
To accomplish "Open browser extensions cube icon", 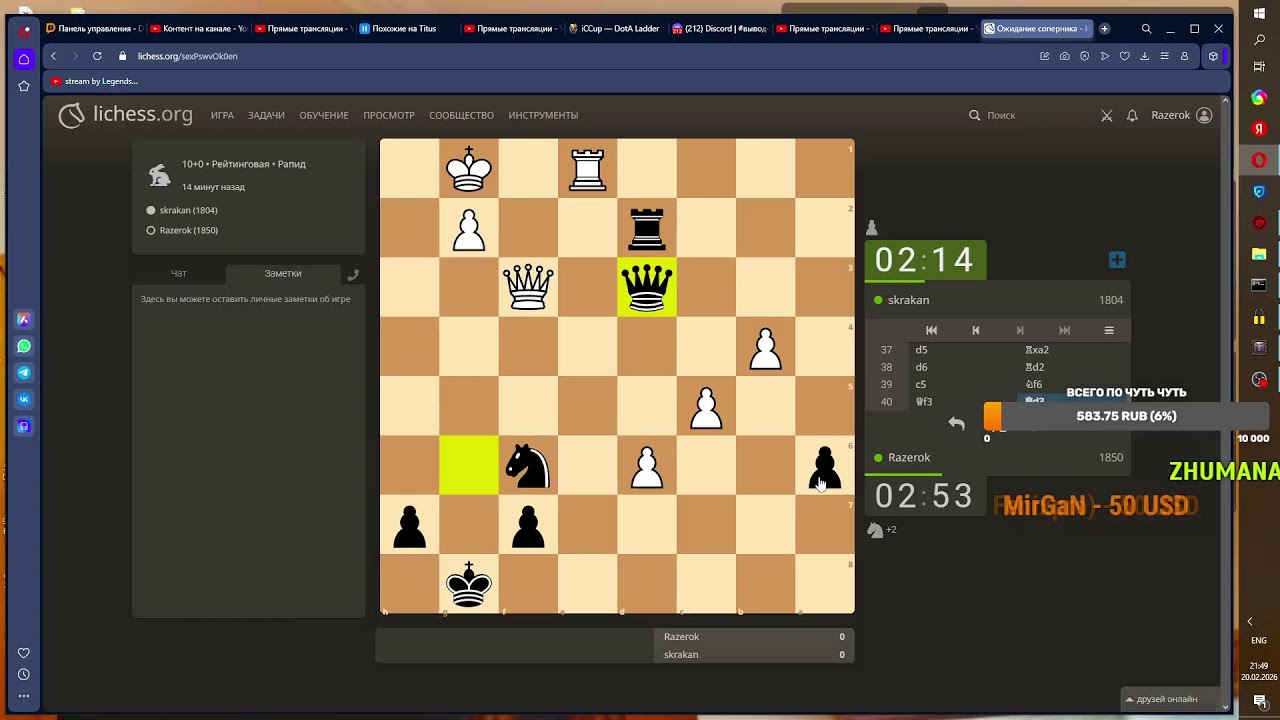I will click(x=1213, y=56).
